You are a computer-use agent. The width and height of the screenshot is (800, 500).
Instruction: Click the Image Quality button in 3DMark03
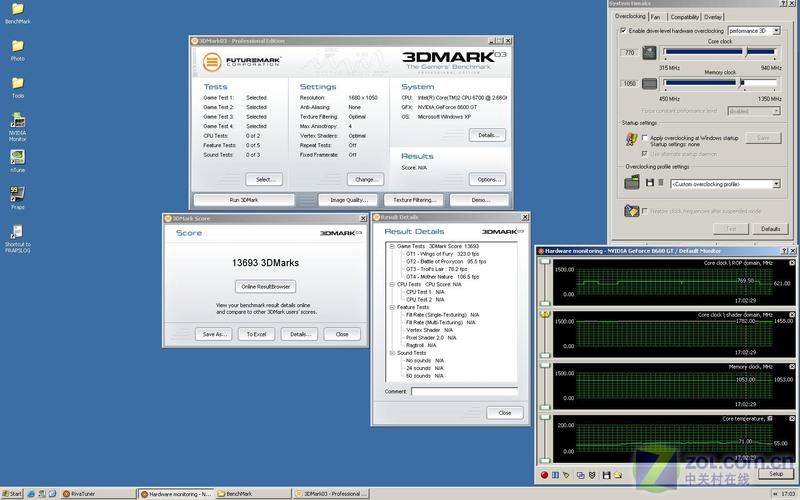[x=349, y=200]
